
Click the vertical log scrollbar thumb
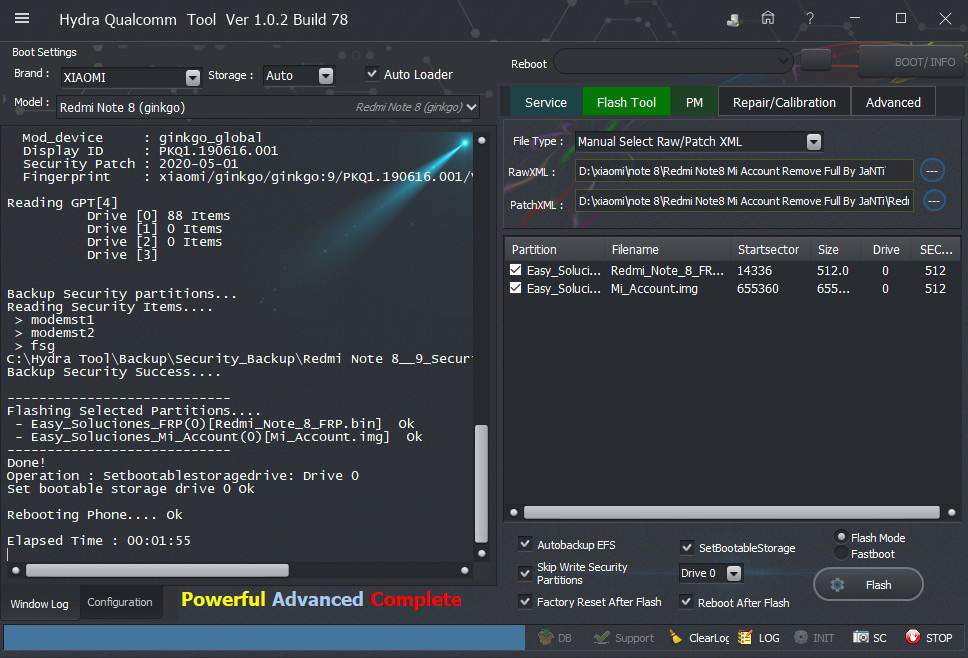pyautogui.click(x=482, y=484)
